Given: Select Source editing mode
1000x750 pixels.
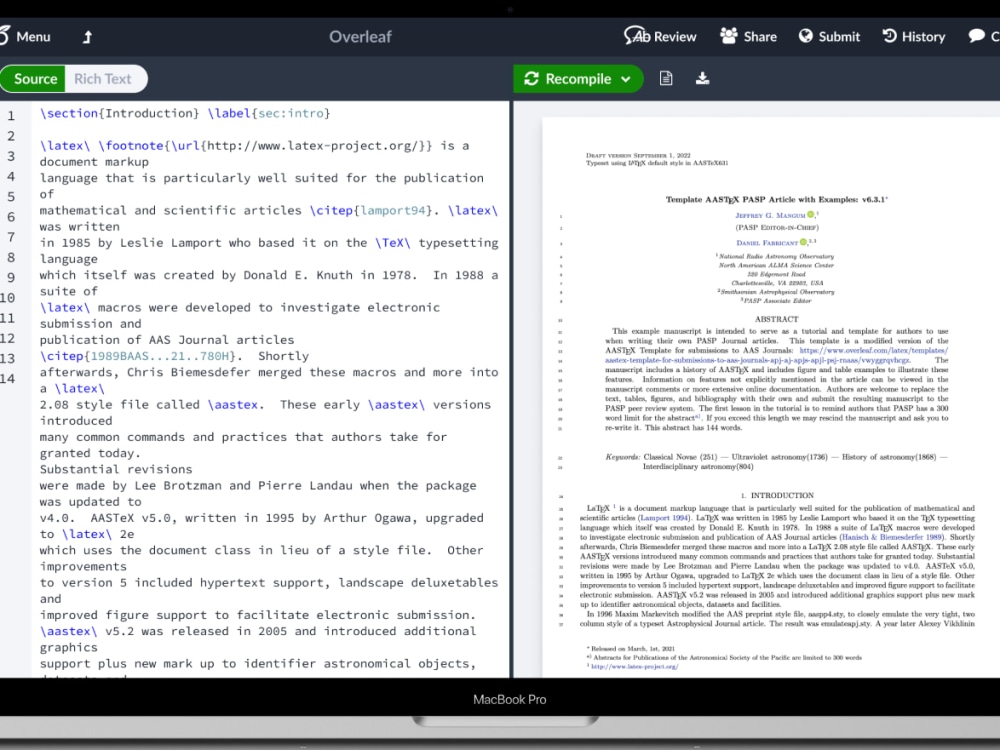Looking at the screenshot, I should pos(34,77).
